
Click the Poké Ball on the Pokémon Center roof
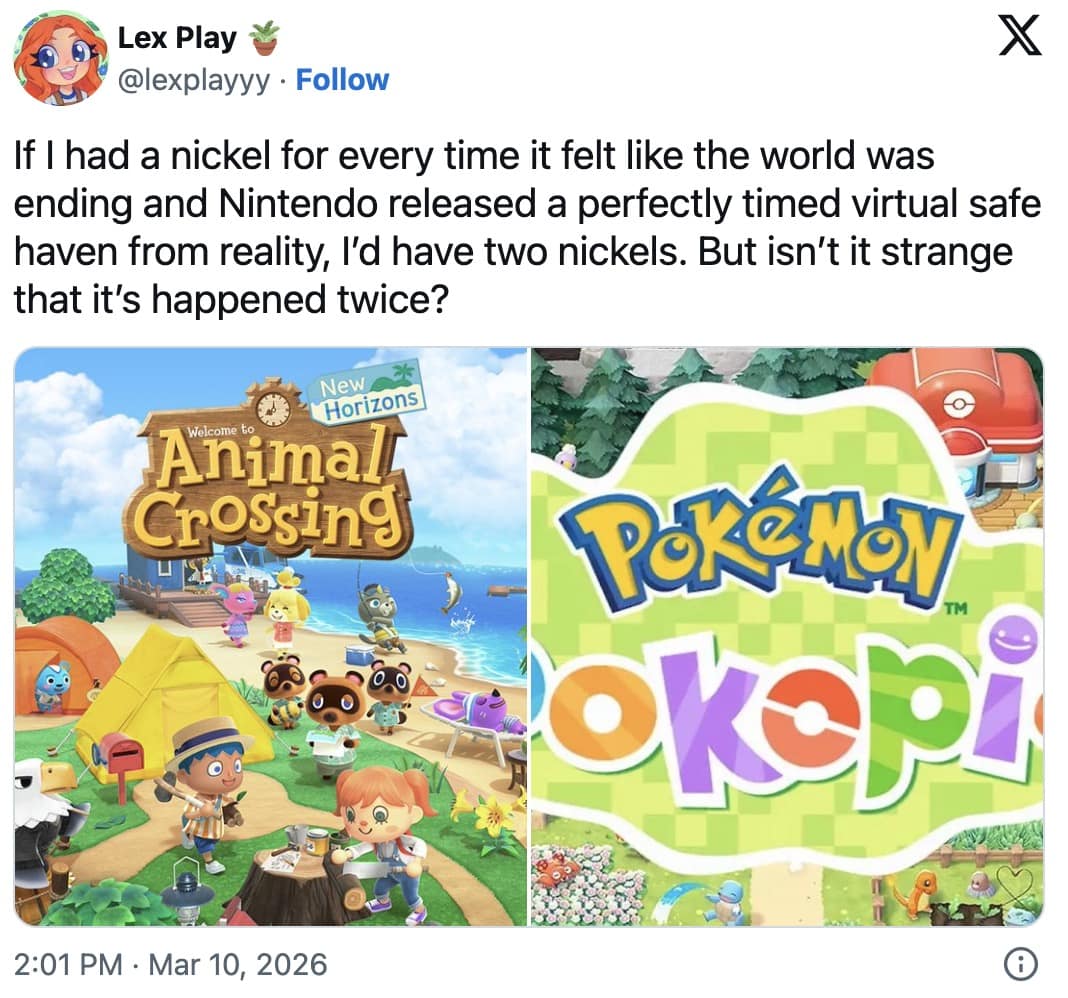(958, 402)
